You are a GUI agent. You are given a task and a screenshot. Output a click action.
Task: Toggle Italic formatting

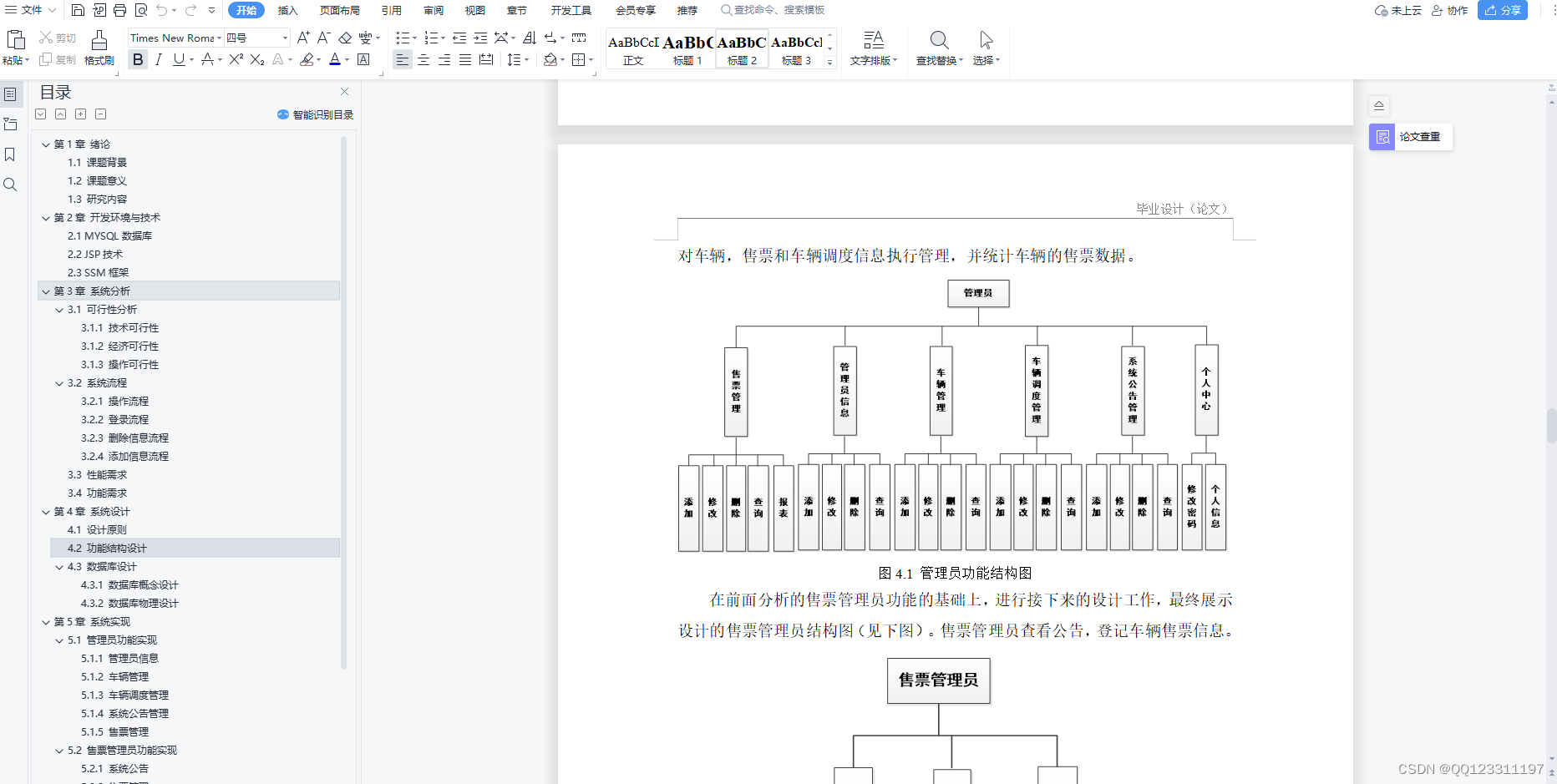click(158, 59)
